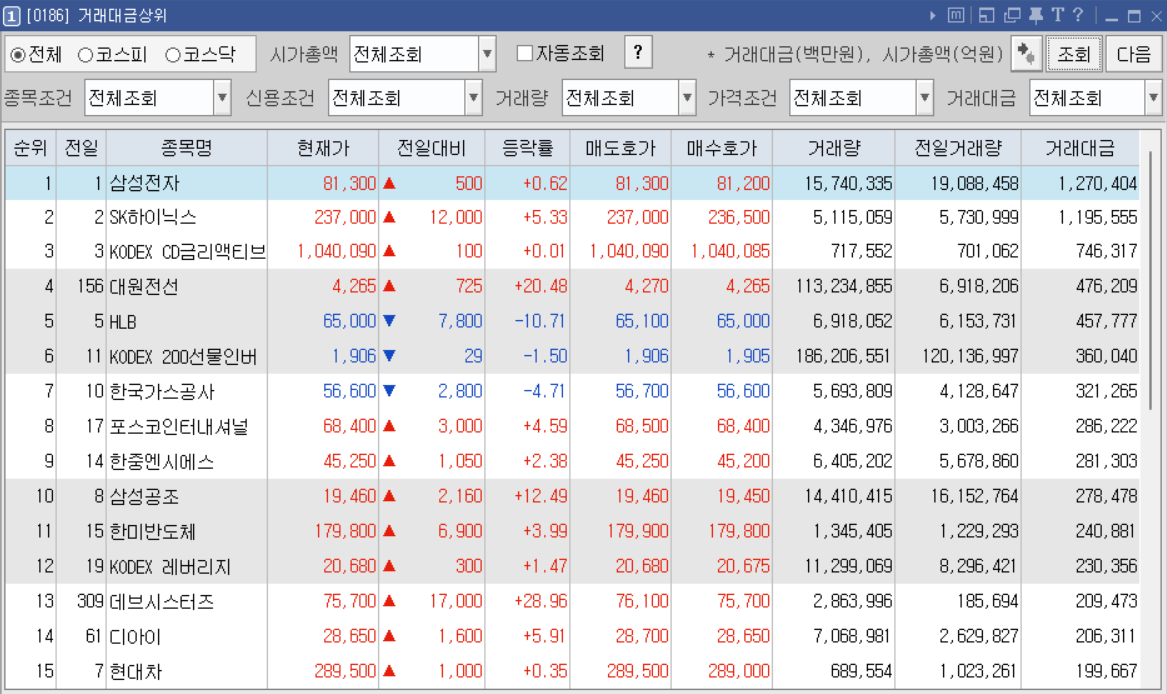Click HLB change rate -10.71
1167x694 pixels.
click(x=540, y=322)
